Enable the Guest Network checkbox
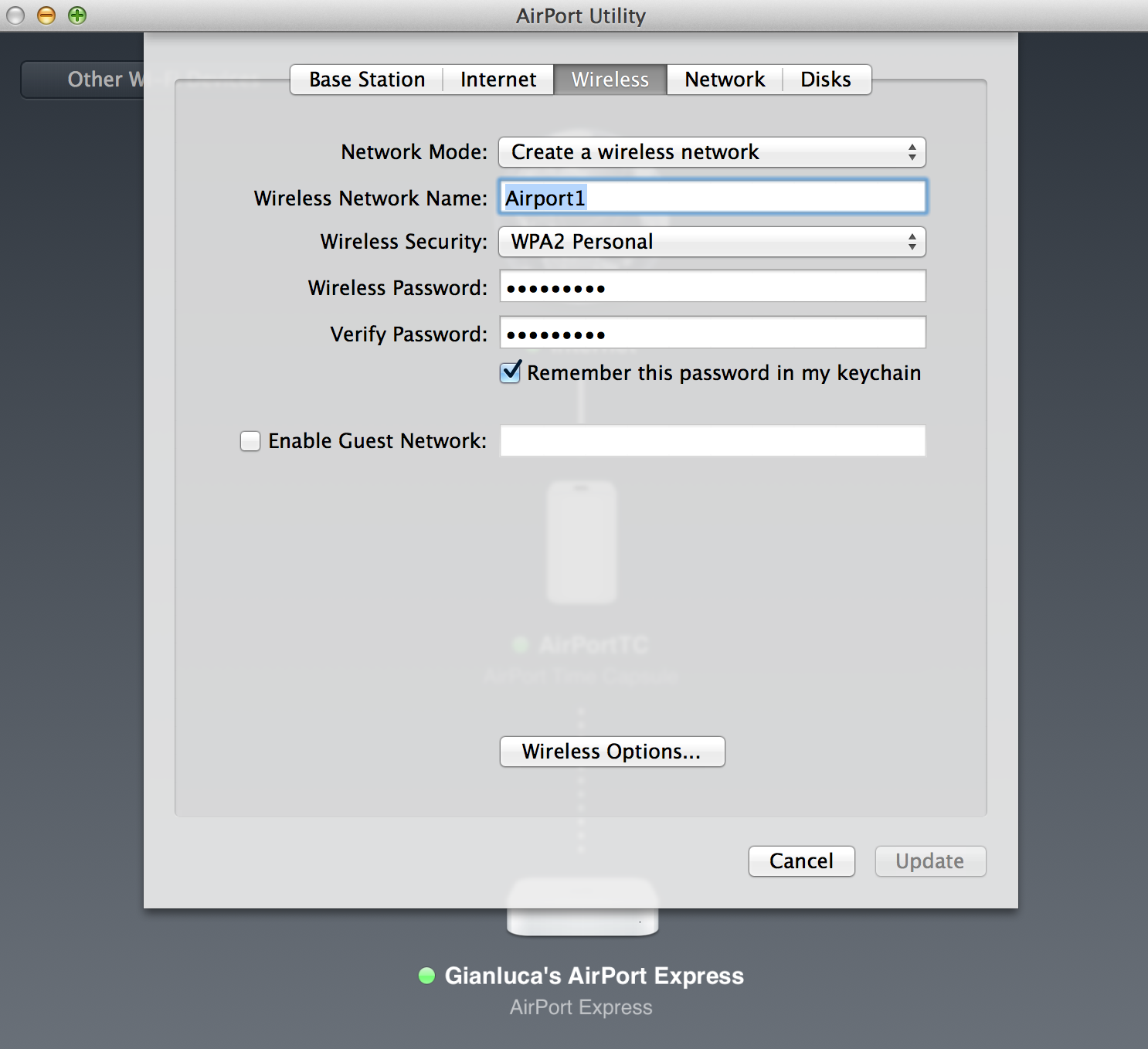 tap(250, 441)
